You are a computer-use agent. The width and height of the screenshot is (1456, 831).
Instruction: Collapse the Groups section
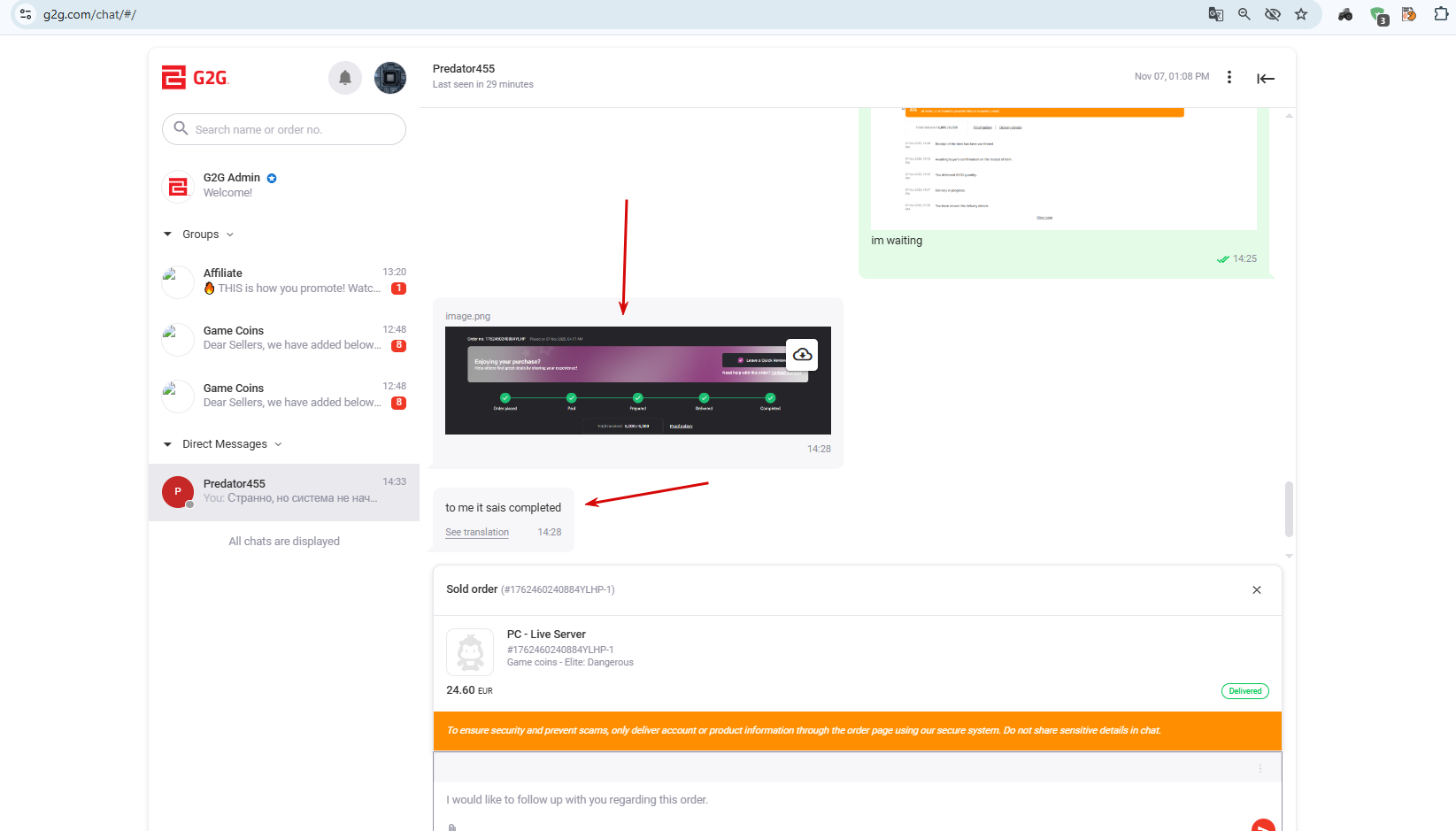[x=167, y=235]
